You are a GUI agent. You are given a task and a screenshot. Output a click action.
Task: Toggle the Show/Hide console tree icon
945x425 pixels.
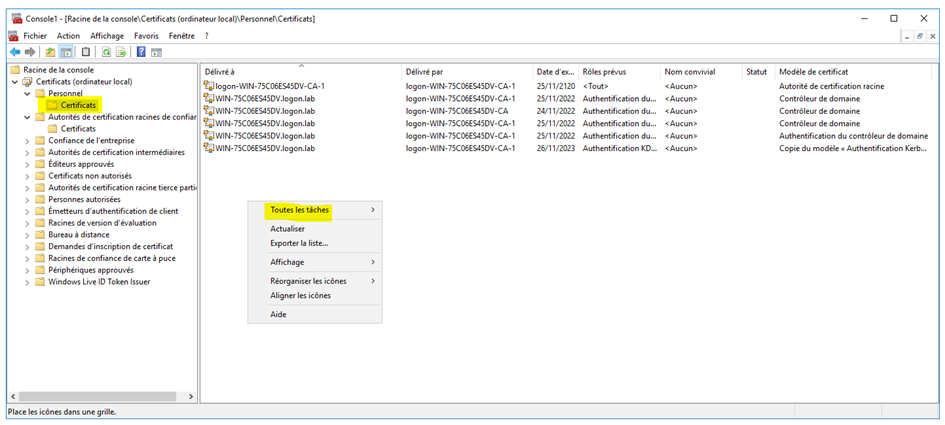click(66, 52)
